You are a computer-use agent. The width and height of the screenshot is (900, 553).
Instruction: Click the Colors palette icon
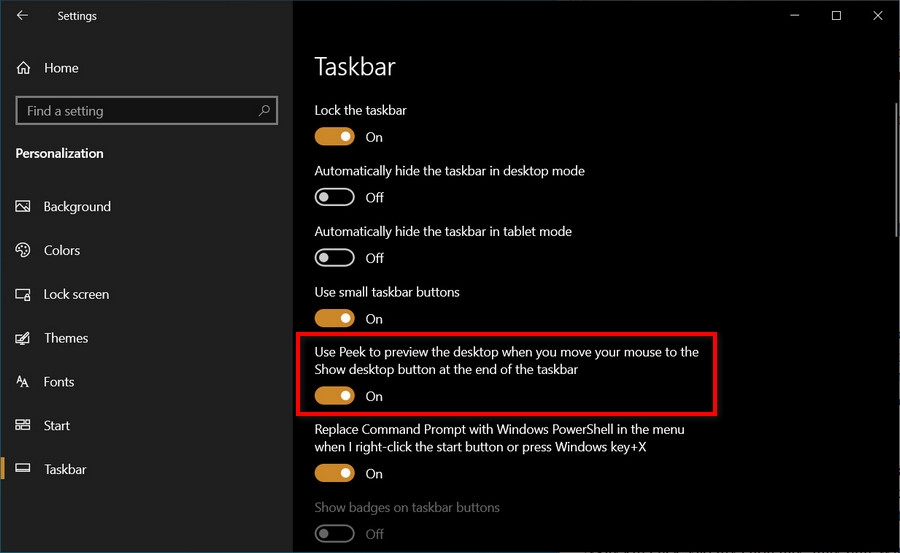pos(23,250)
